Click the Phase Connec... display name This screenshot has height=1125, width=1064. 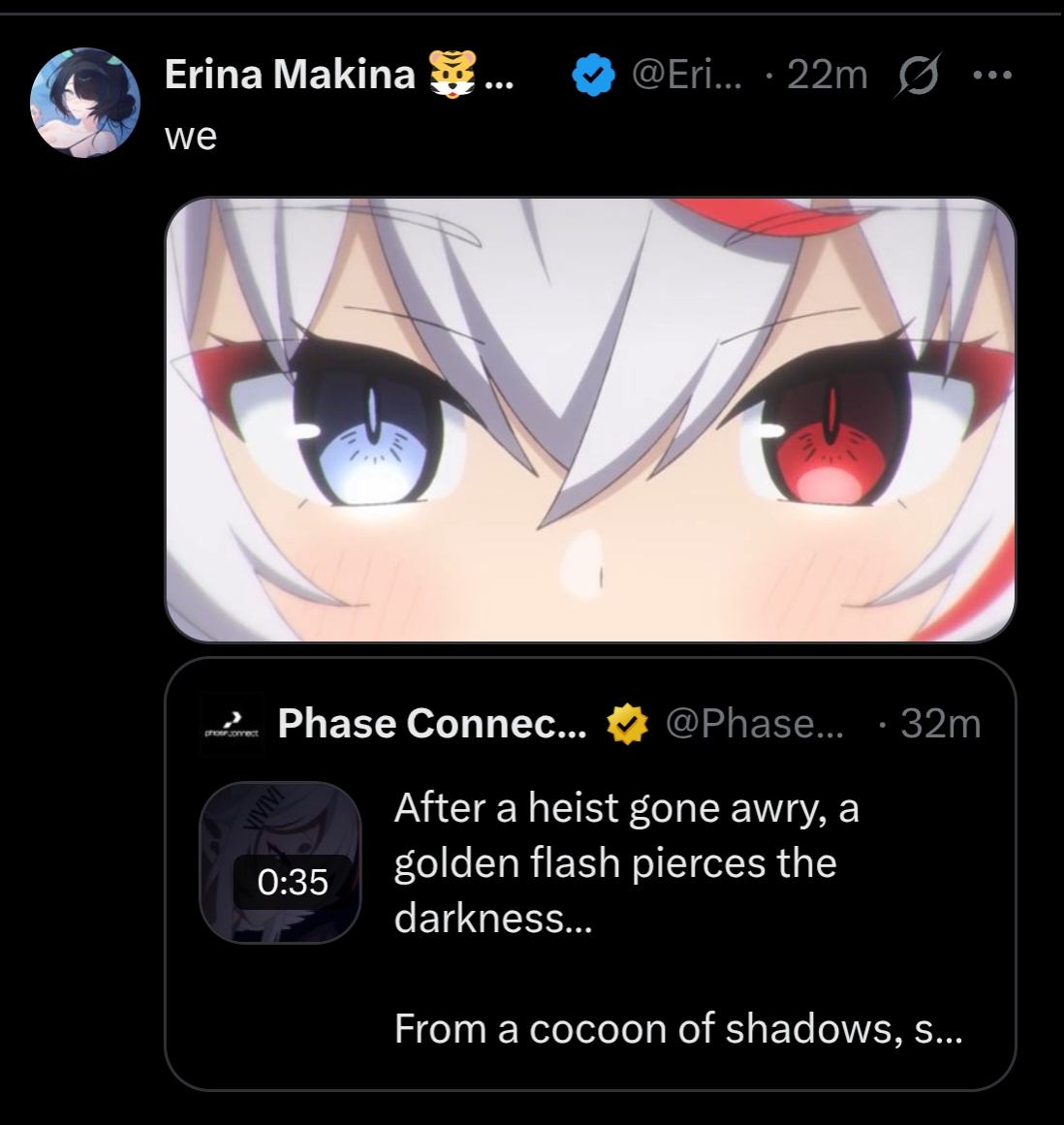pyautogui.click(x=432, y=723)
